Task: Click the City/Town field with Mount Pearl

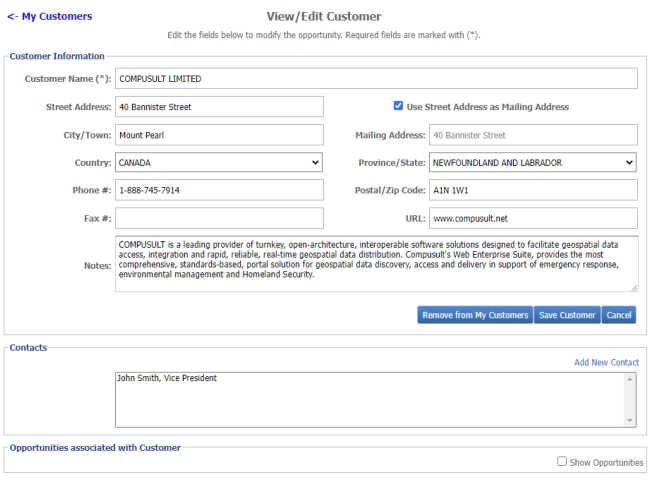Action: tap(219, 135)
